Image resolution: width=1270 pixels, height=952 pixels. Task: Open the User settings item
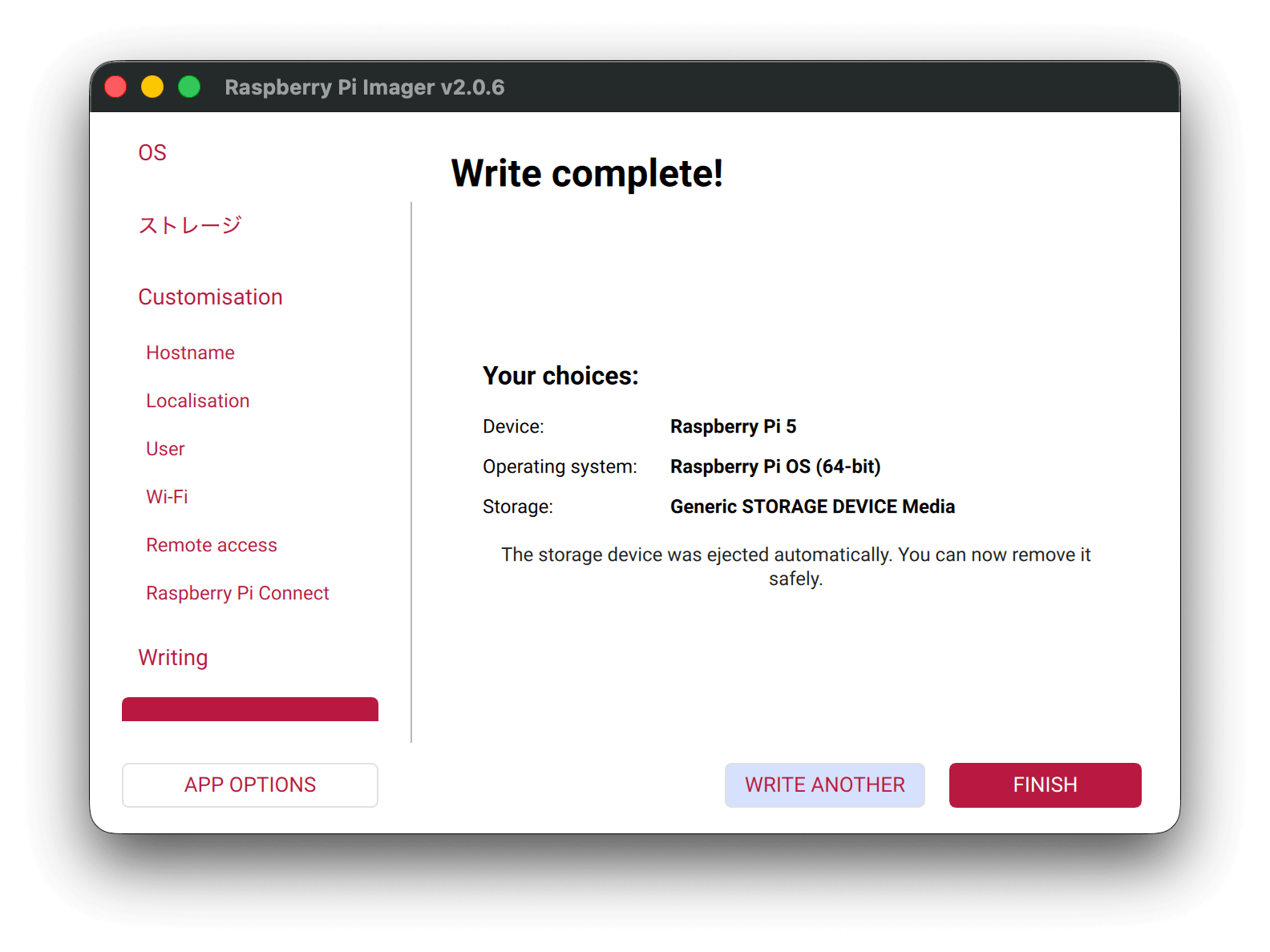click(x=165, y=449)
